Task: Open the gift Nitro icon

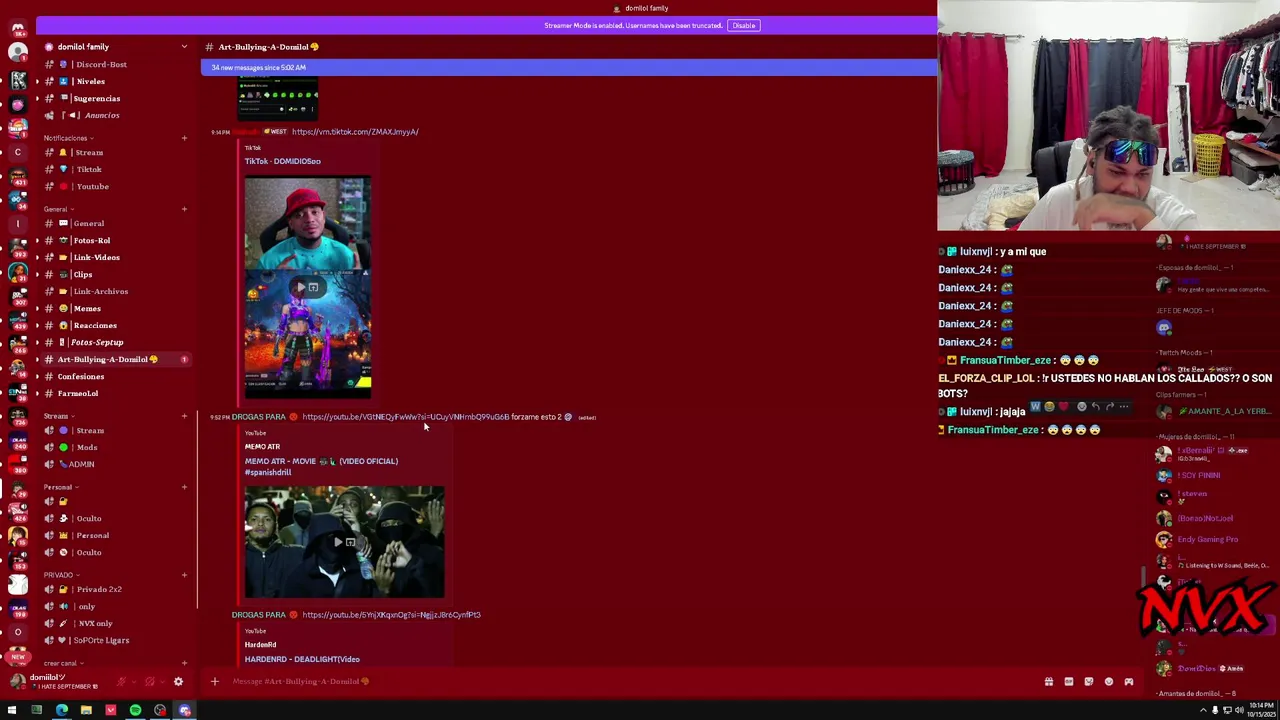Action: coord(1049,682)
